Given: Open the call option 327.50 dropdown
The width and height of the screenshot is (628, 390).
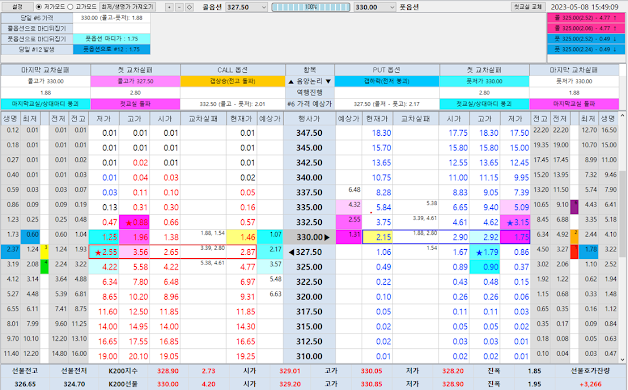Looking at the screenshot, I should click(x=264, y=7).
